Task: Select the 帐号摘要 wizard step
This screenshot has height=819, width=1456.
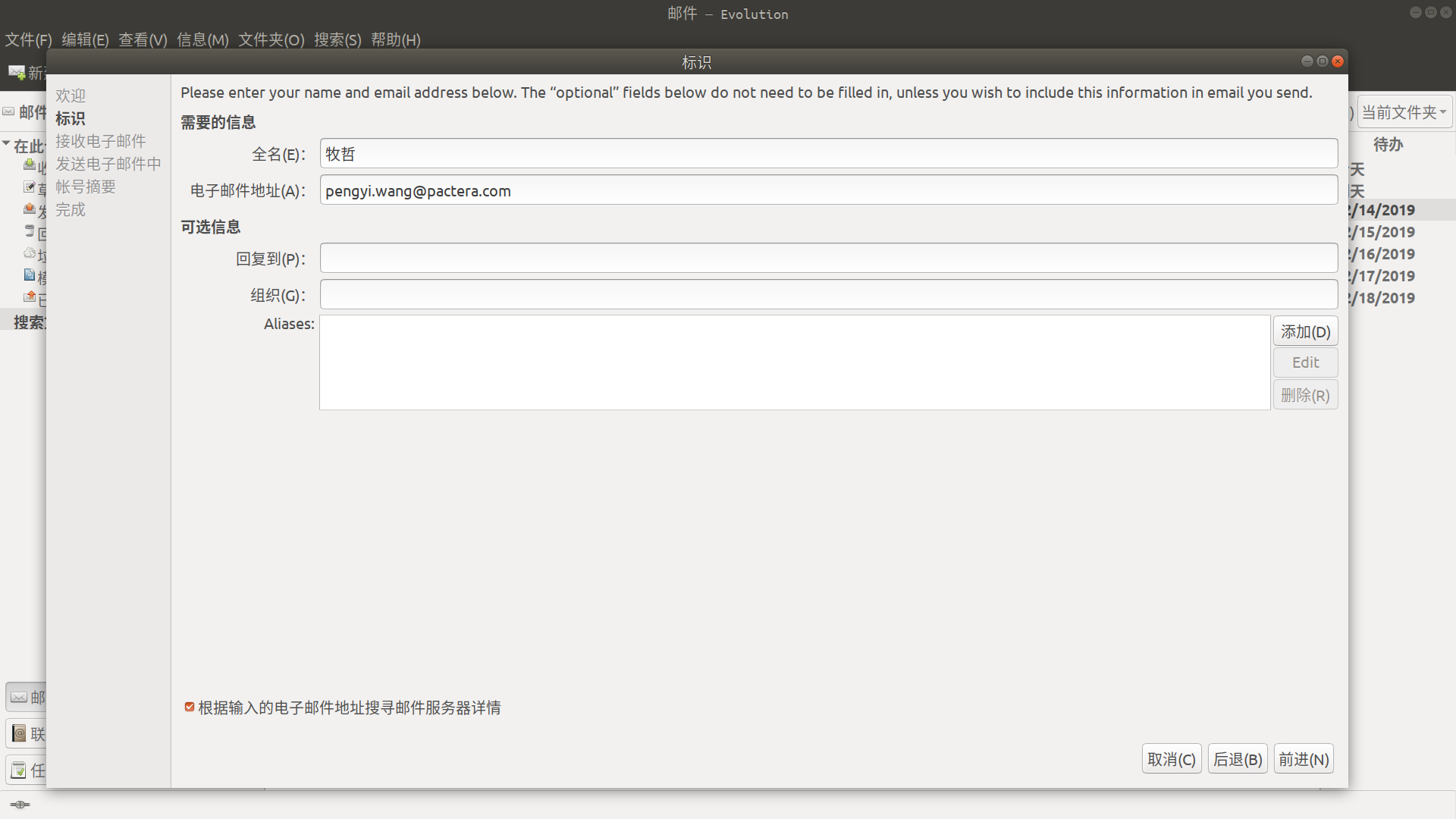Action: 86,187
